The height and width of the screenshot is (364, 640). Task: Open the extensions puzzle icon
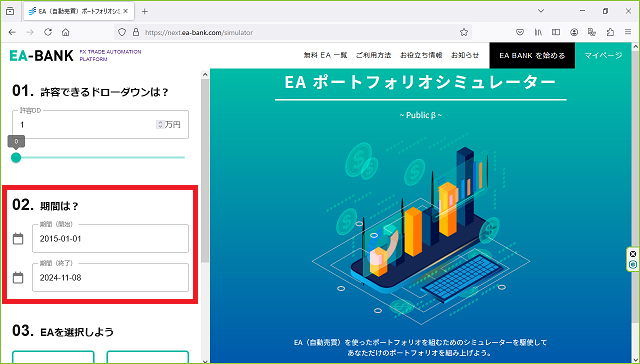(x=610, y=32)
